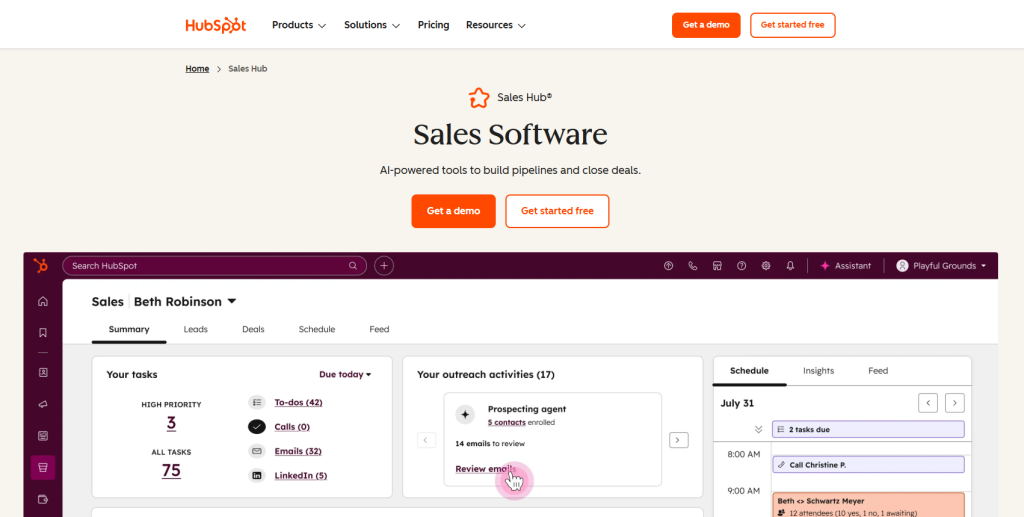Open the Contacts icon in the sidebar
The image size is (1024, 517).
pos(43,372)
